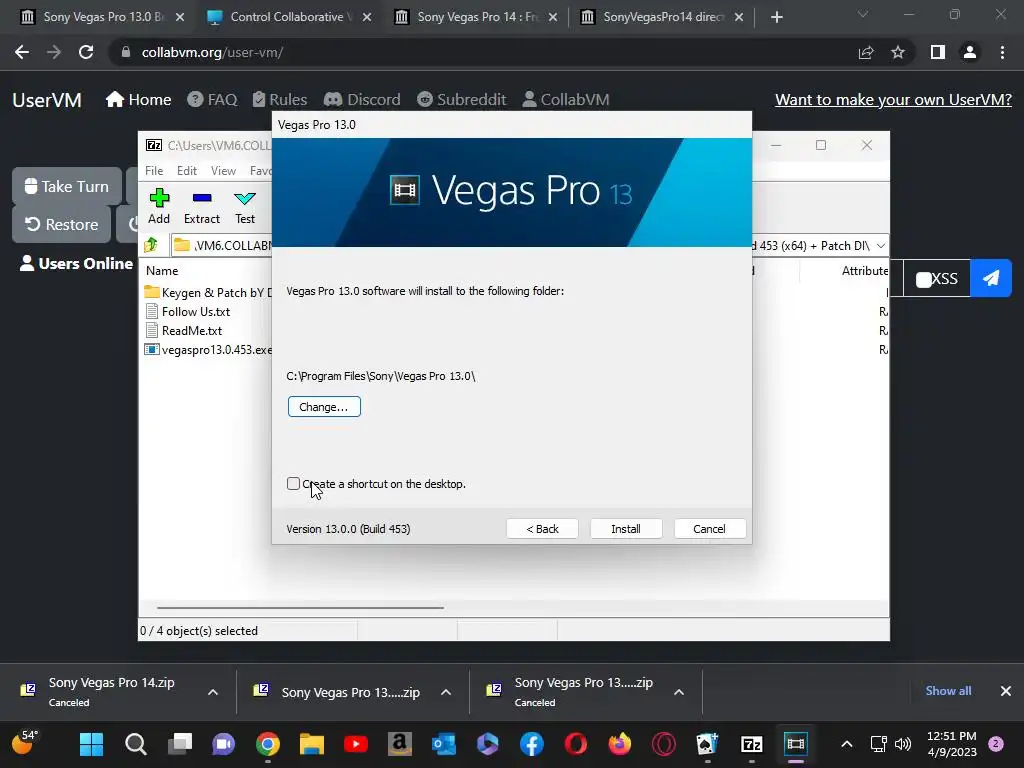
Task: Enable Create a shortcut on the desktop
Action: [293, 483]
